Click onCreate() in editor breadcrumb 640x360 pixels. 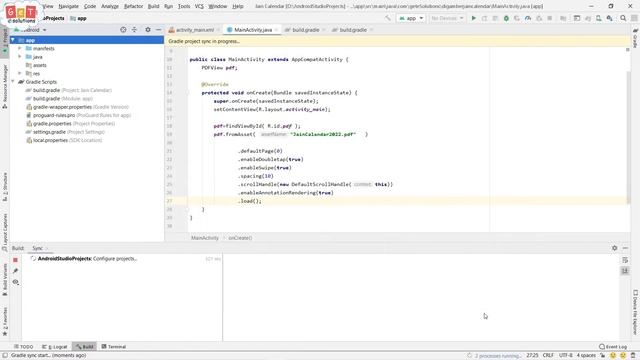(240, 238)
